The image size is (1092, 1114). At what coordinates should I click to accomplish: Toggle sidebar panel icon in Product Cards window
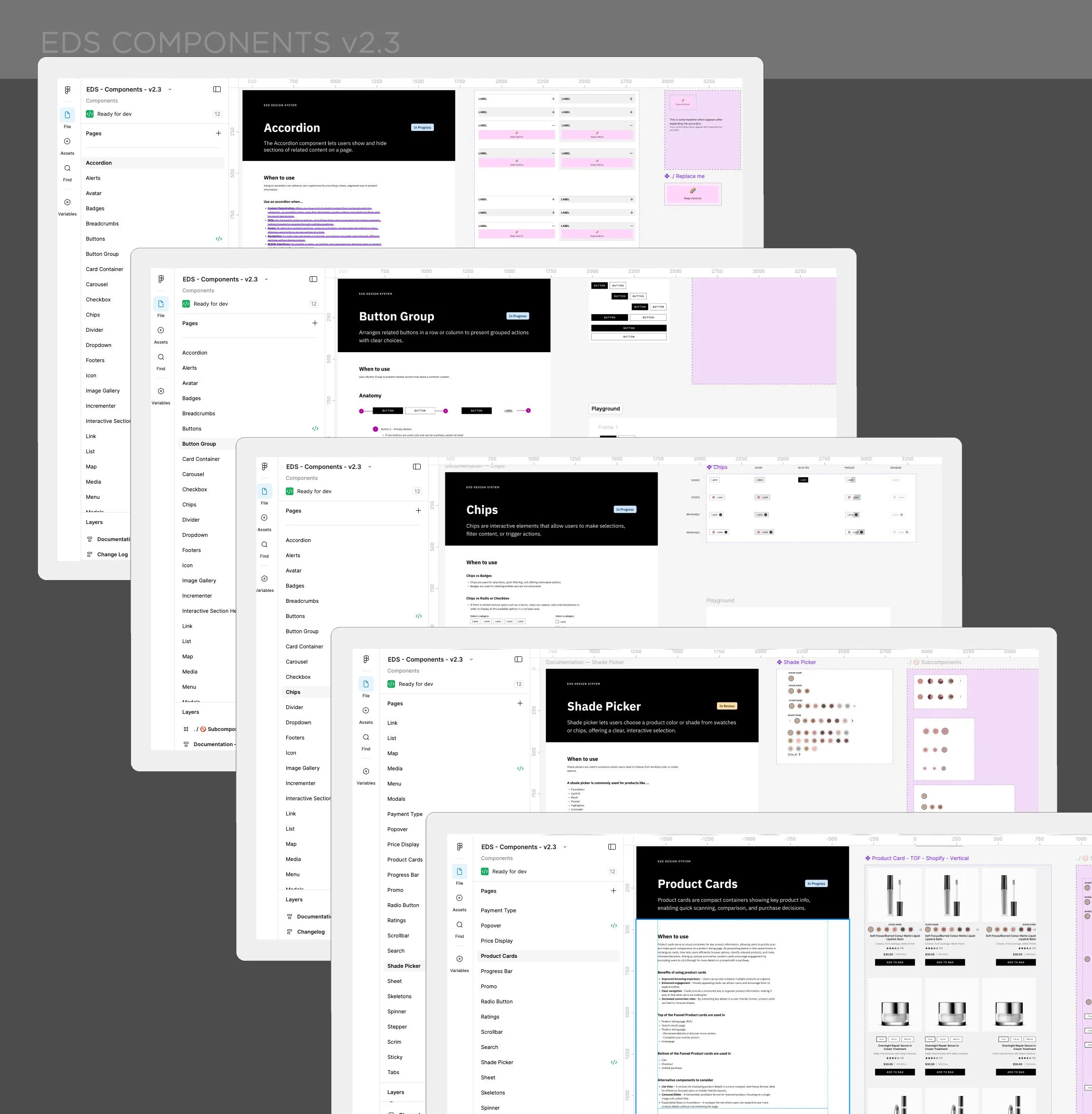click(x=612, y=847)
